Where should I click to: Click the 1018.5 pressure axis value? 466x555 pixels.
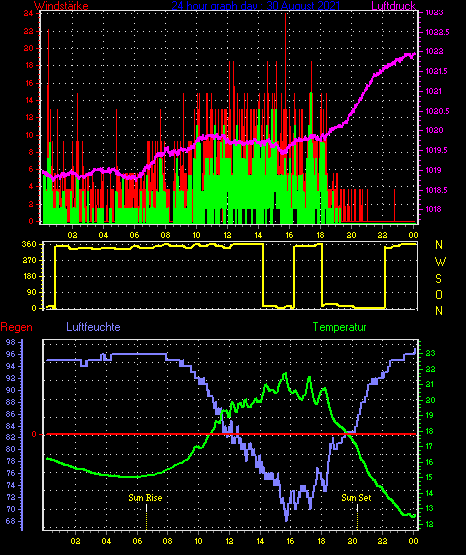436,190
